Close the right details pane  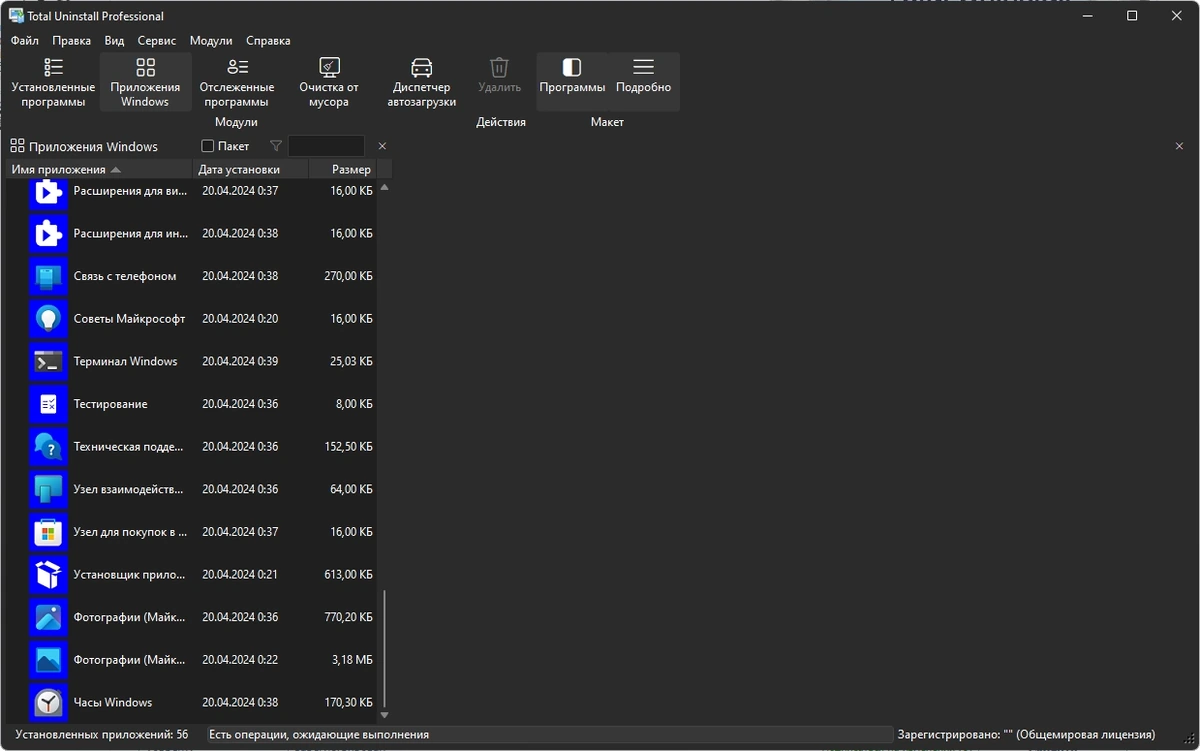click(x=1179, y=146)
